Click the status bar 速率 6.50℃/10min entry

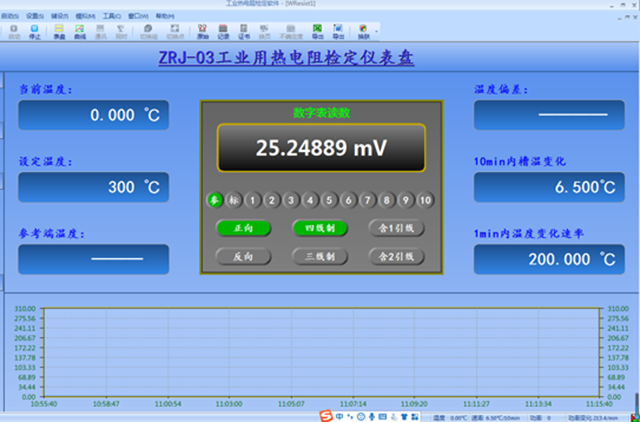496,418
